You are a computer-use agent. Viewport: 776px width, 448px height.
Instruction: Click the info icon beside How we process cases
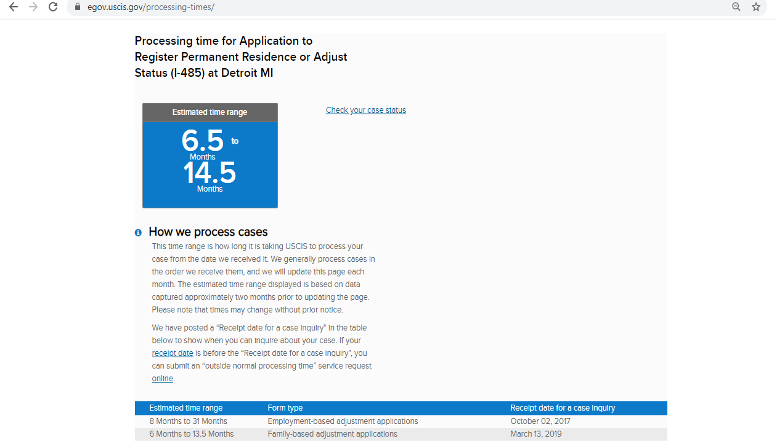138,232
